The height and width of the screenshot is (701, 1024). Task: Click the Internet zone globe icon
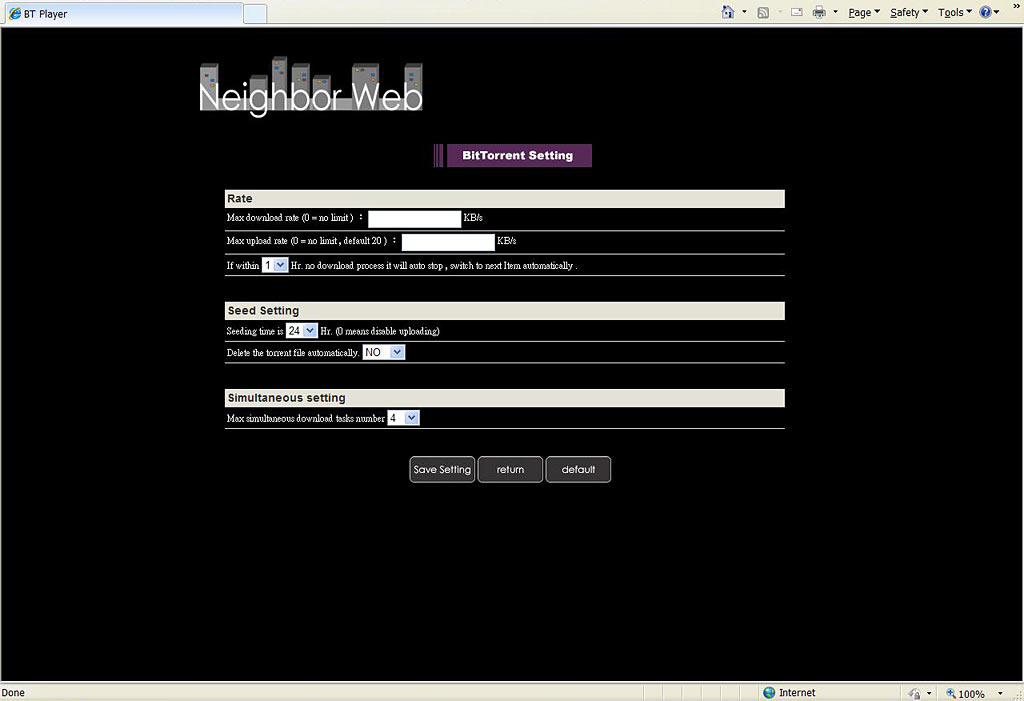point(769,693)
